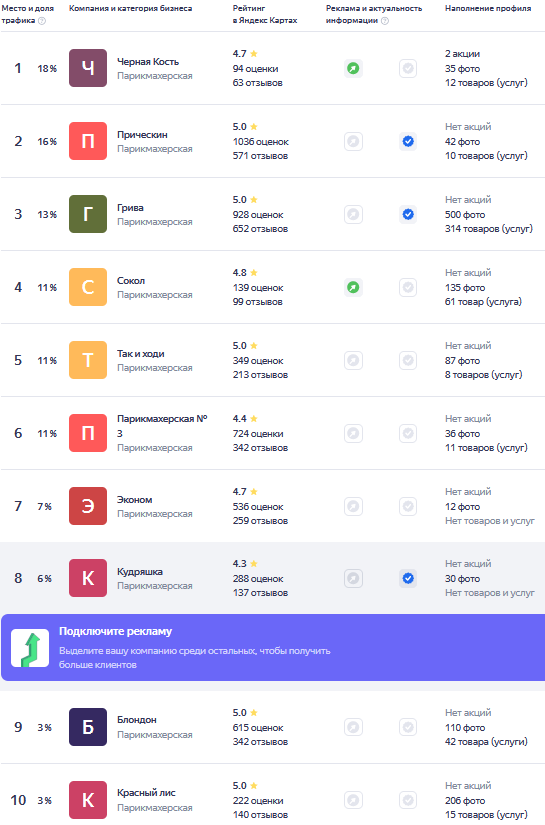Image resolution: width=545 pixels, height=825 pixels.
Task: Open the Сокол company name link
Action: pyautogui.click(x=131, y=280)
